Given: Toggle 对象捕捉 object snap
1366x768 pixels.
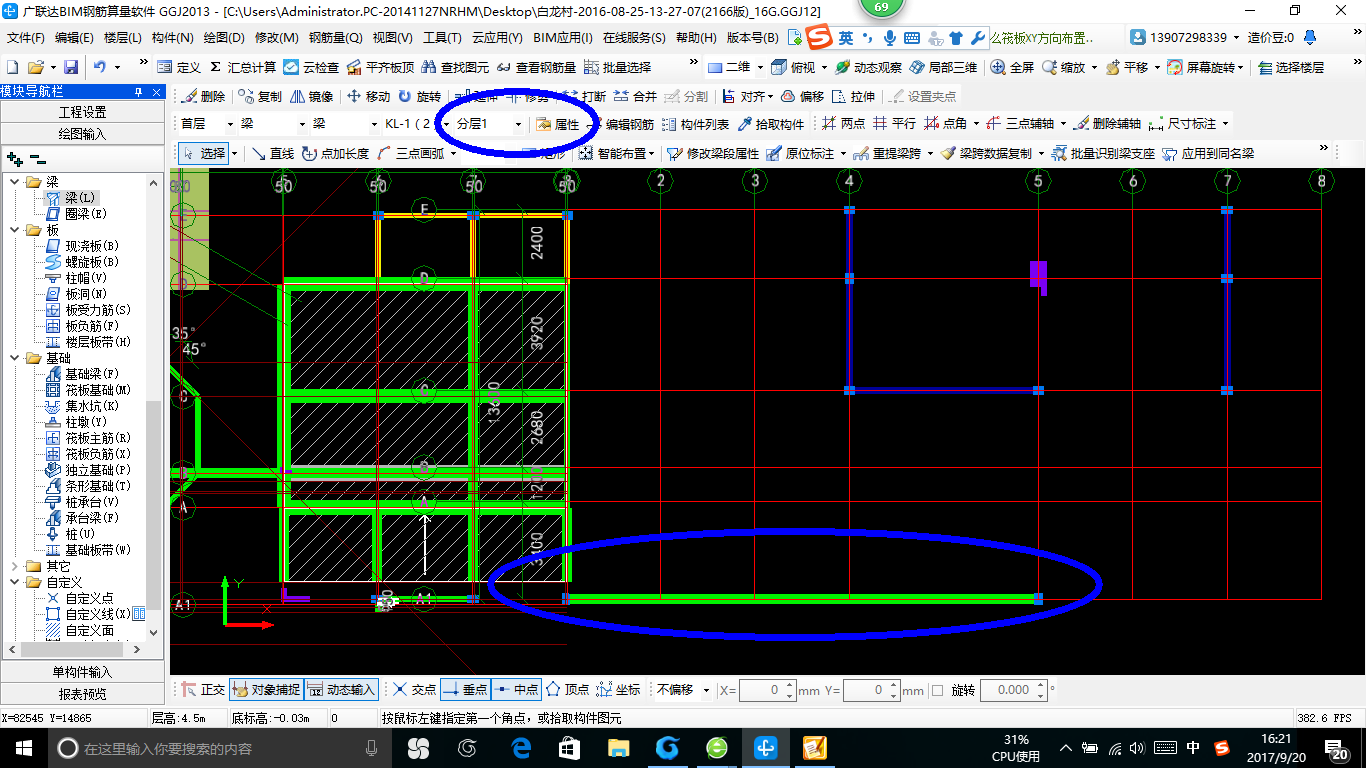Looking at the screenshot, I should click(266, 690).
